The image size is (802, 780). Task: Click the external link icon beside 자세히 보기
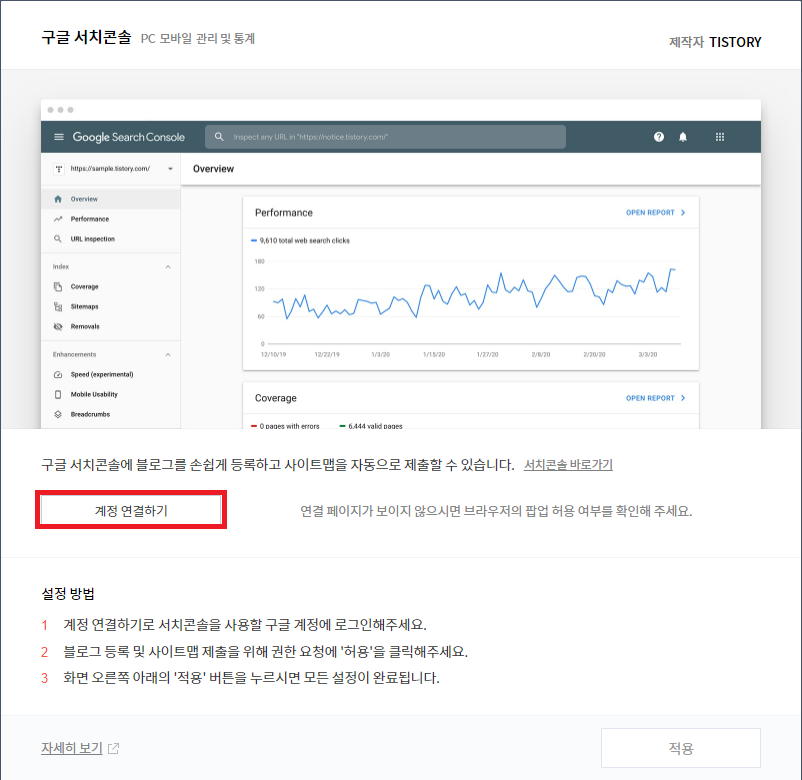pos(114,748)
